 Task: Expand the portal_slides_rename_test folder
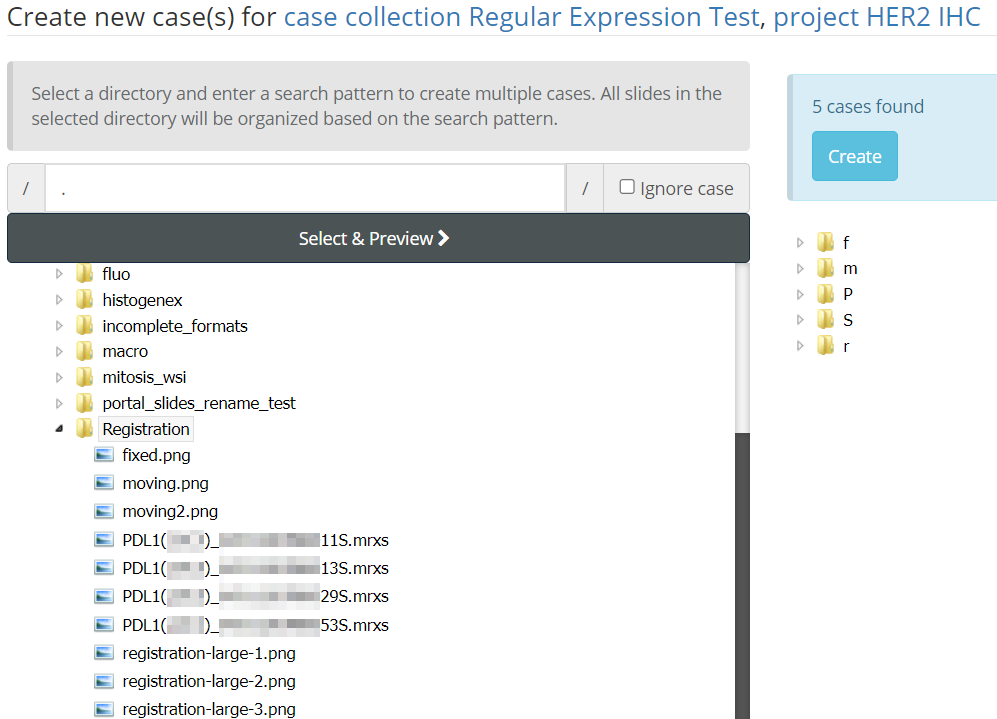60,403
